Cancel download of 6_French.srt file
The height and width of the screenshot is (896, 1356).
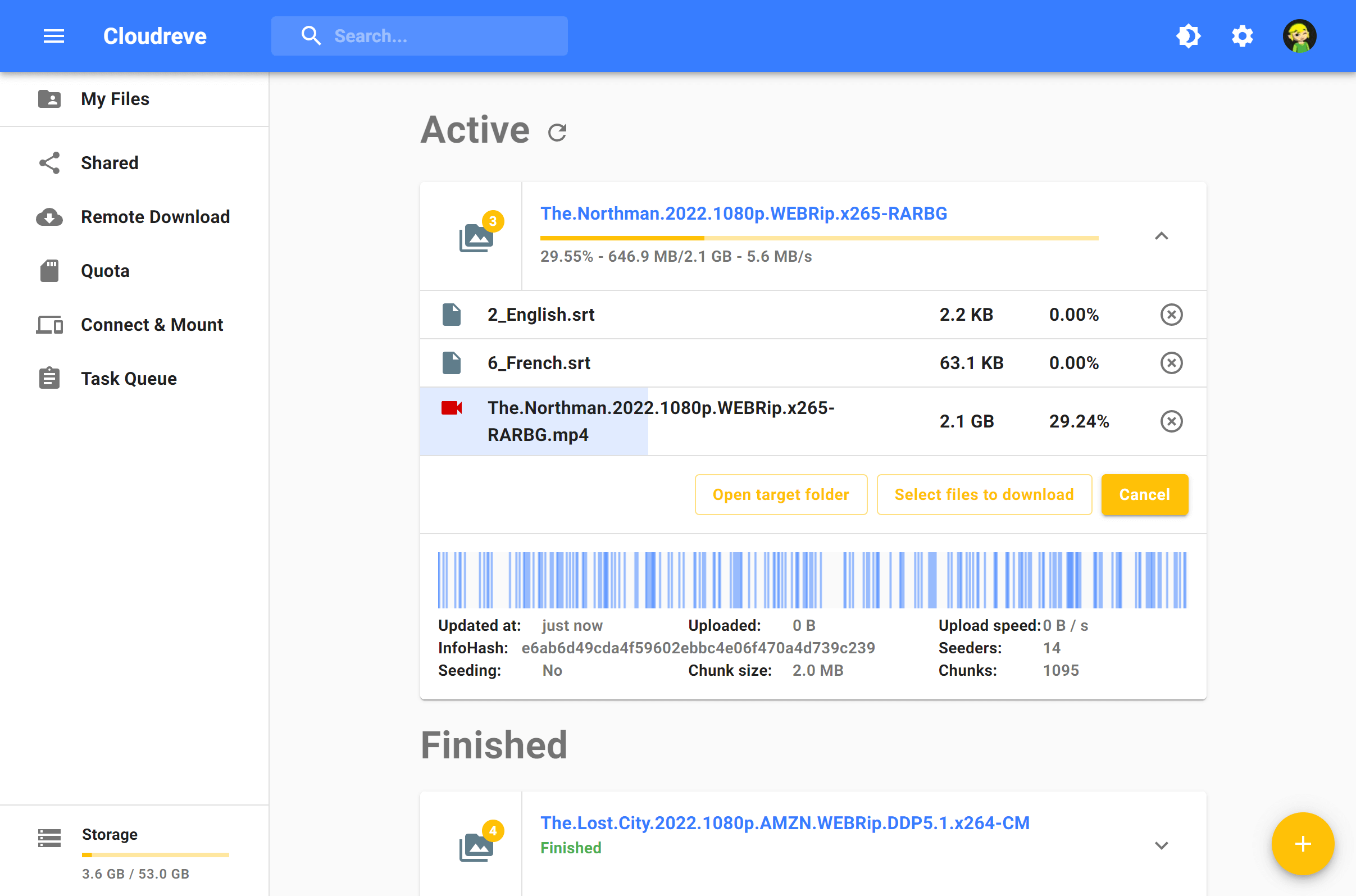1172,363
